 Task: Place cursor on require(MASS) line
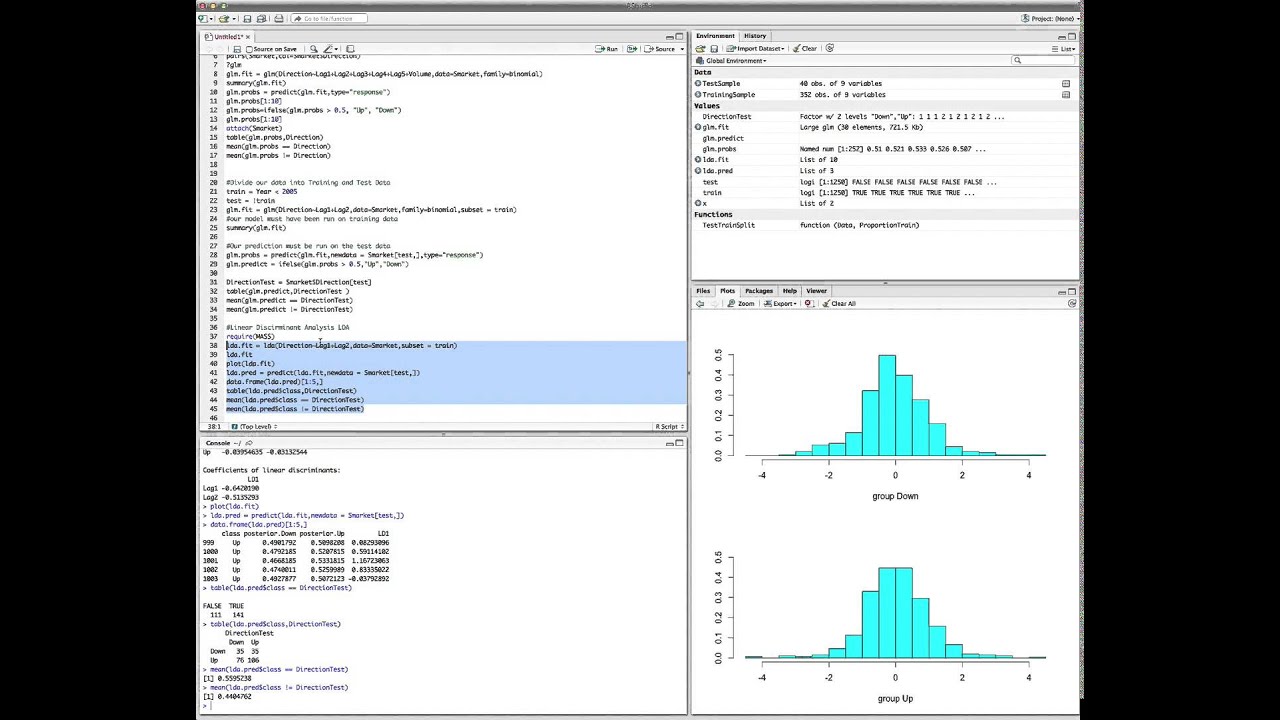coord(249,336)
